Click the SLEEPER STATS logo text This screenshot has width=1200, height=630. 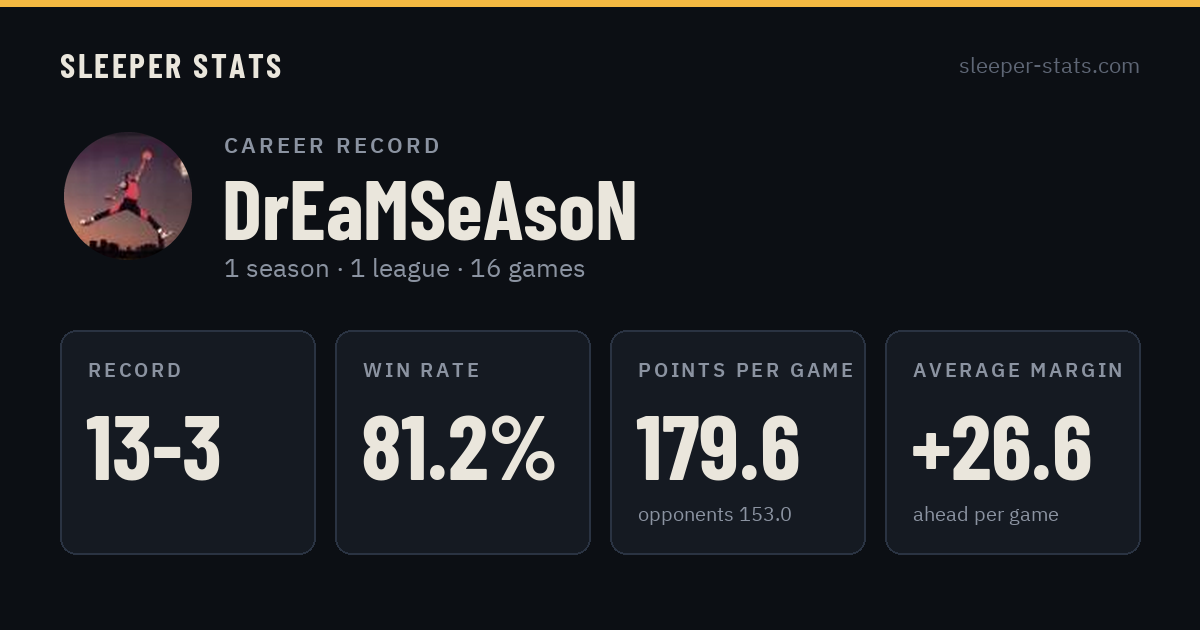[x=171, y=67]
